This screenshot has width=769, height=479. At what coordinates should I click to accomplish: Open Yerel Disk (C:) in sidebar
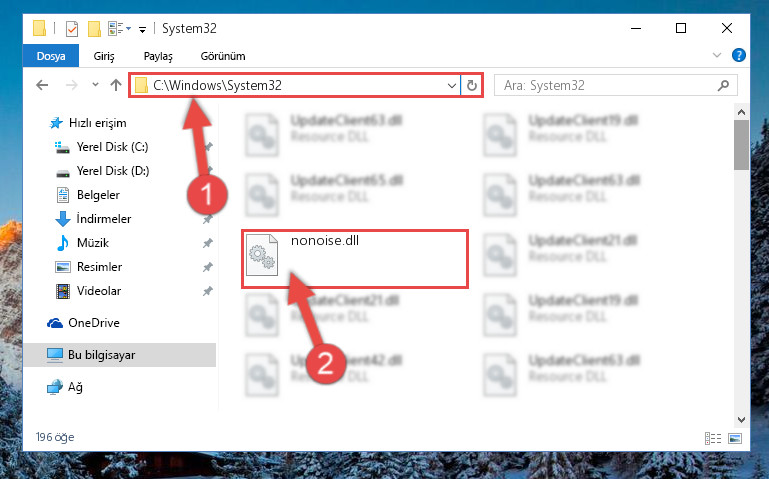(x=112, y=147)
